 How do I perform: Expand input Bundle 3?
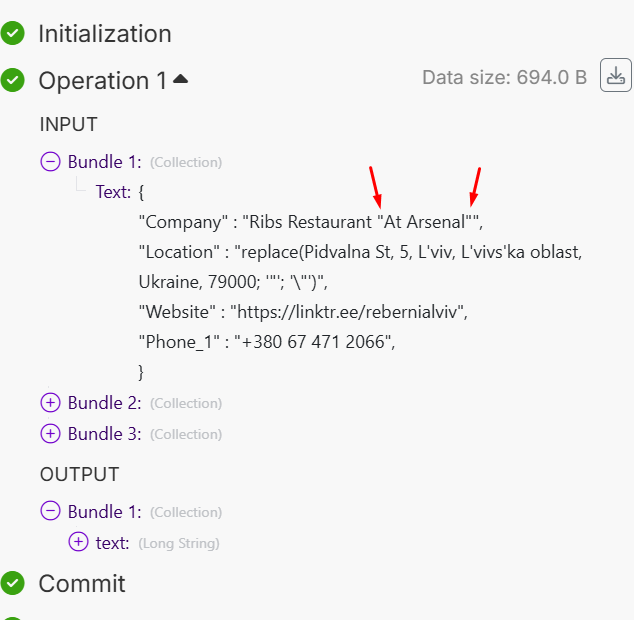(x=50, y=434)
